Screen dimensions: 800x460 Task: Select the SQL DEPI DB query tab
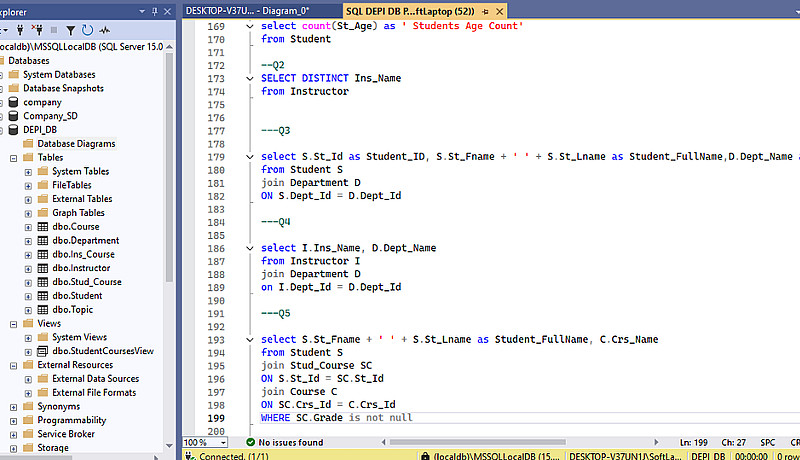pyautogui.click(x=410, y=11)
